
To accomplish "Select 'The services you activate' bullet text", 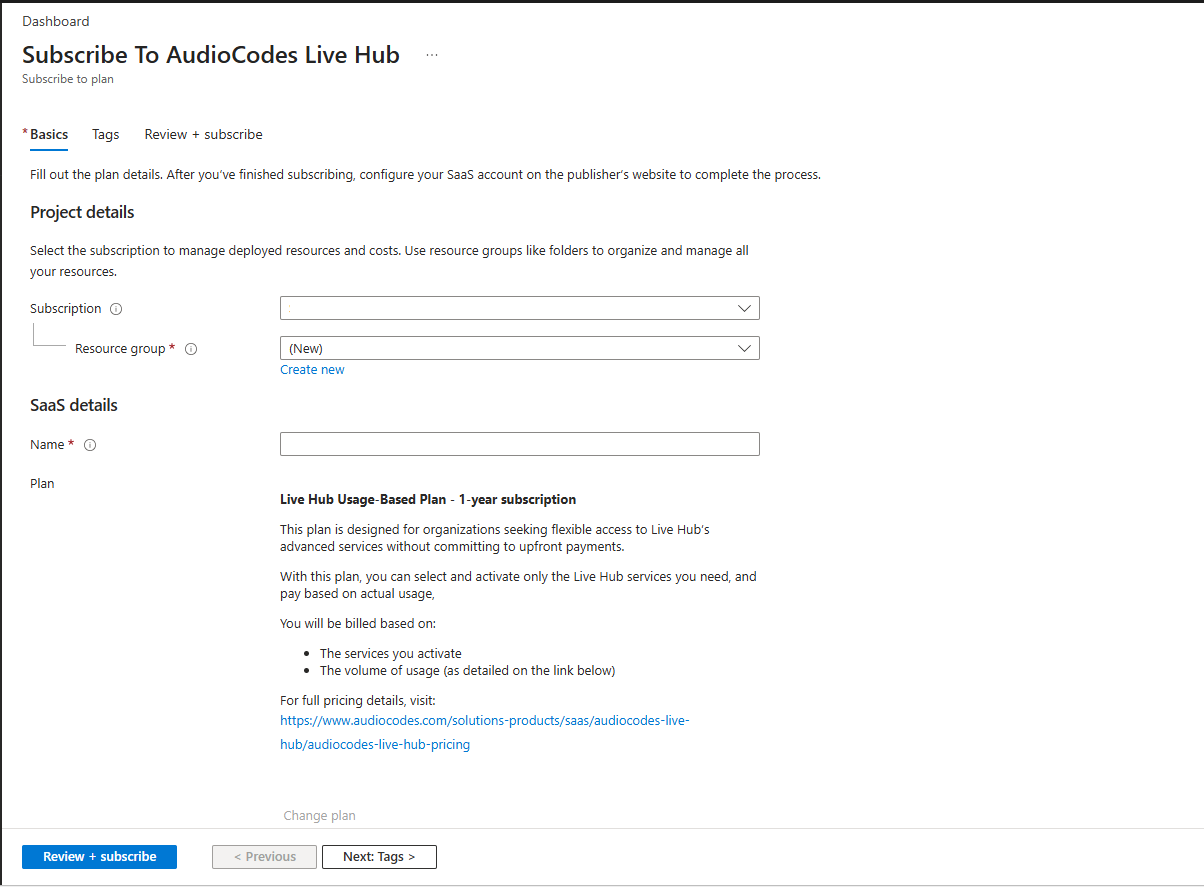I will pyautogui.click(x=391, y=653).
